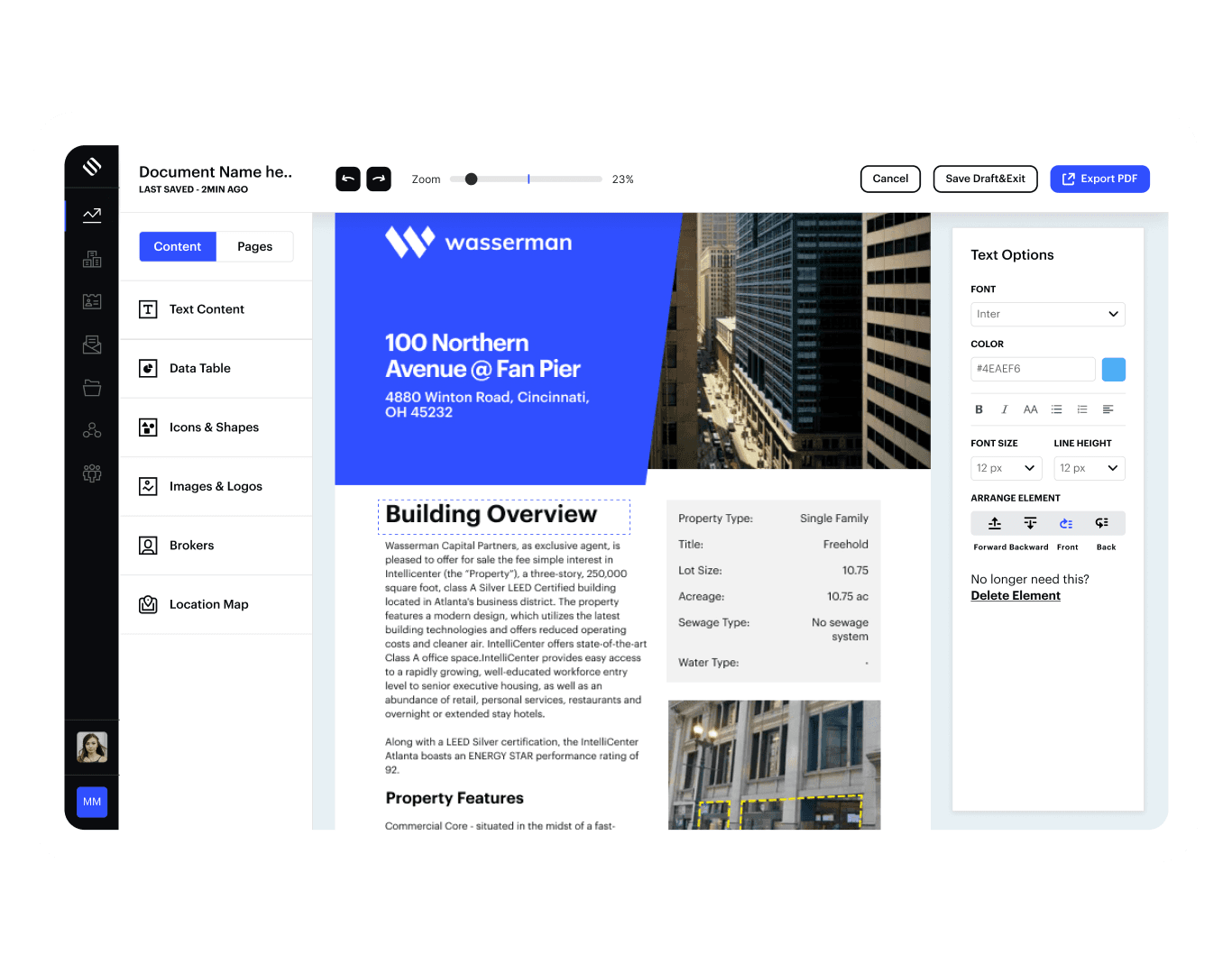Image resolution: width=1232 pixels, height=974 pixels.
Task: Open the Font Size dropdown
Action: 1007,468
